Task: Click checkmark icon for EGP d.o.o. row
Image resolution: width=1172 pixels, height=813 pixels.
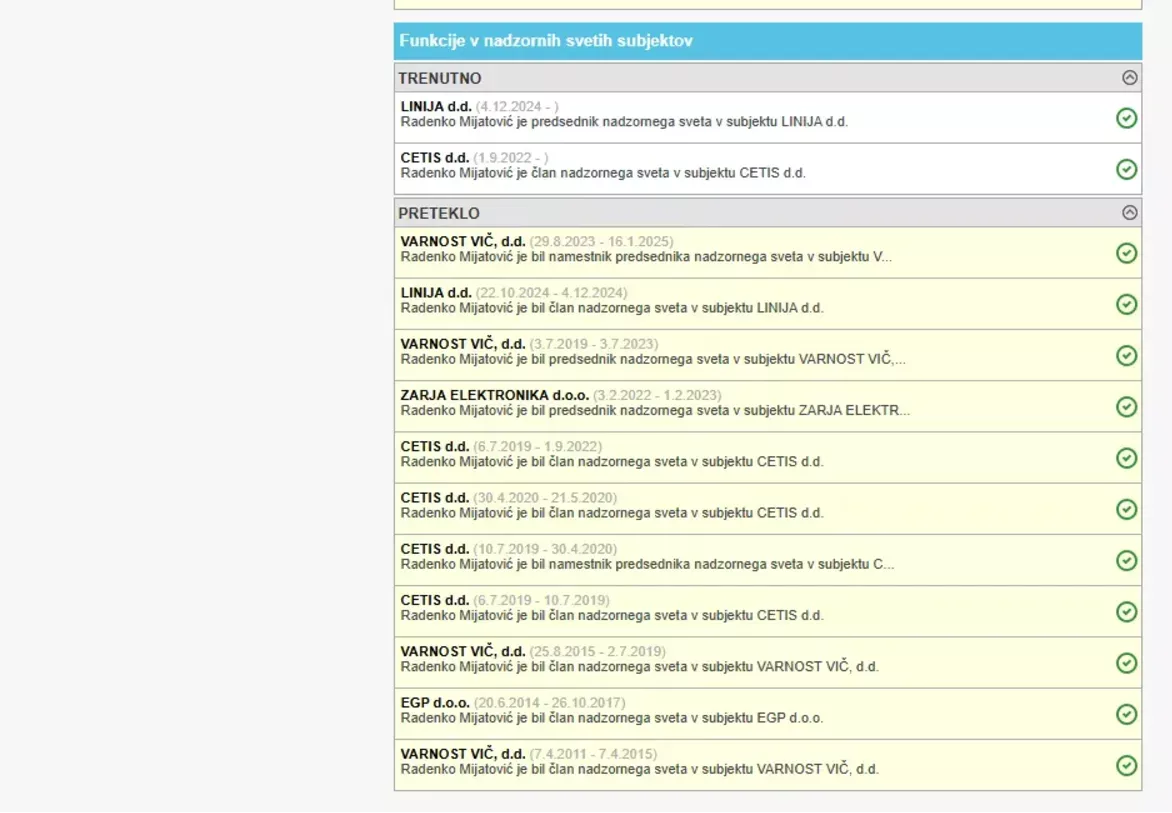Action: [1126, 714]
